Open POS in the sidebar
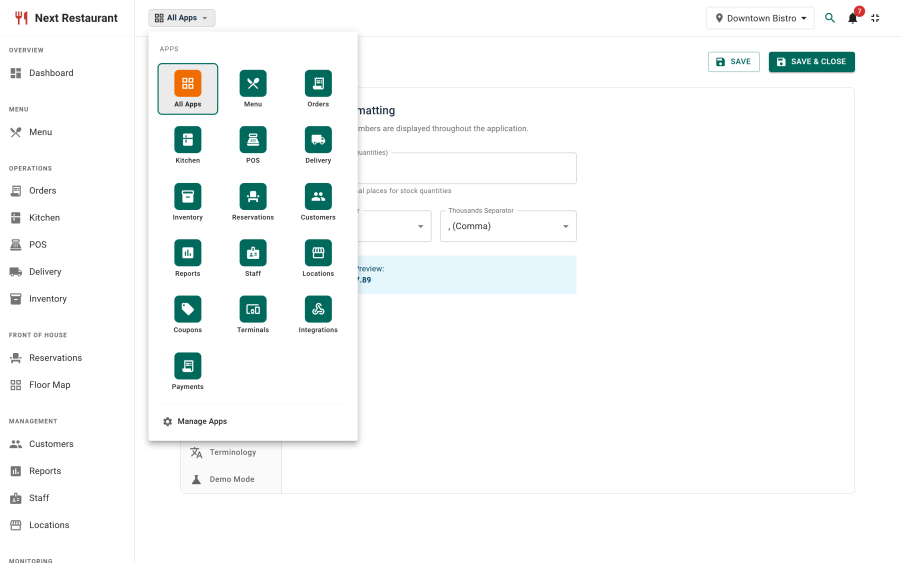The width and height of the screenshot is (900, 563). [67, 244]
